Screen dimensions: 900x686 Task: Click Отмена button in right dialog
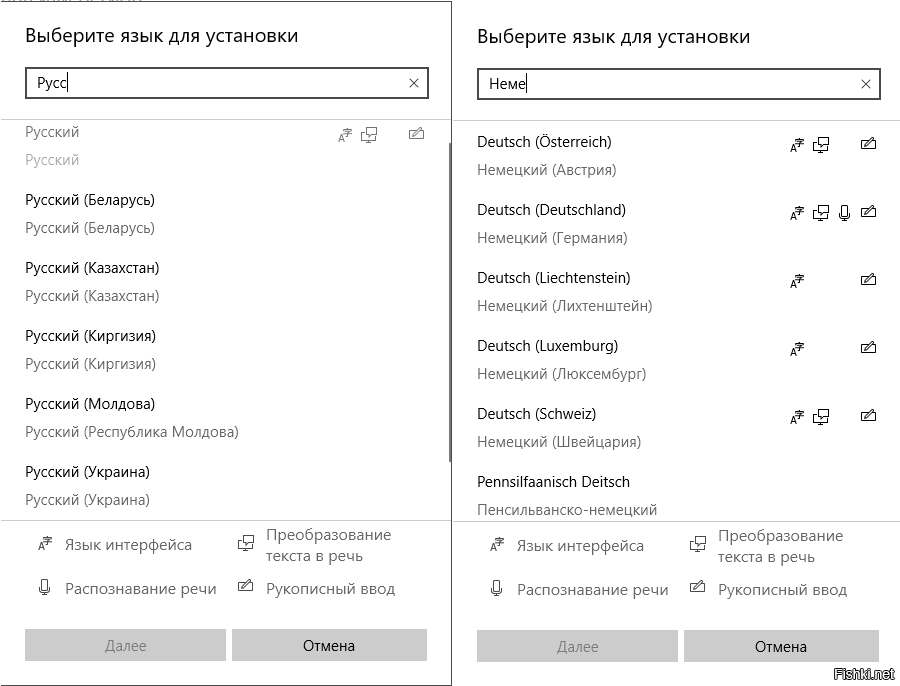point(781,646)
